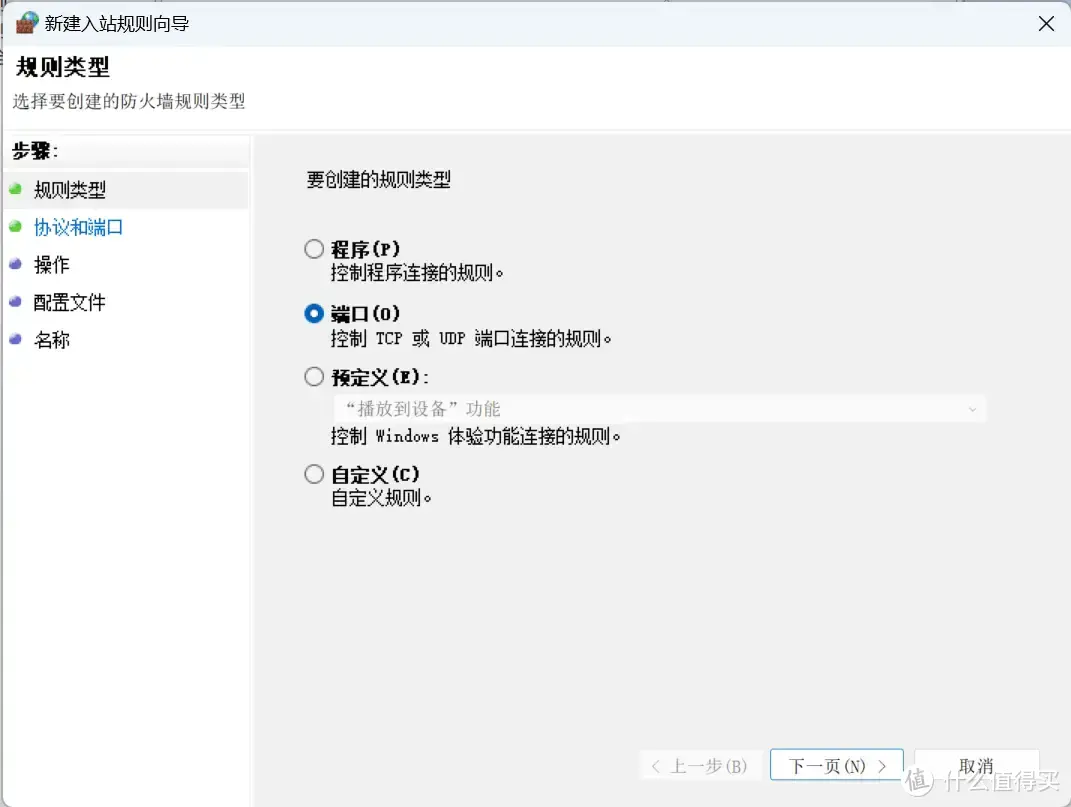Image resolution: width=1071 pixels, height=807 pixels.
Task: Click the purple bullet beside 配置文件
Action: [x=16, y=301]
